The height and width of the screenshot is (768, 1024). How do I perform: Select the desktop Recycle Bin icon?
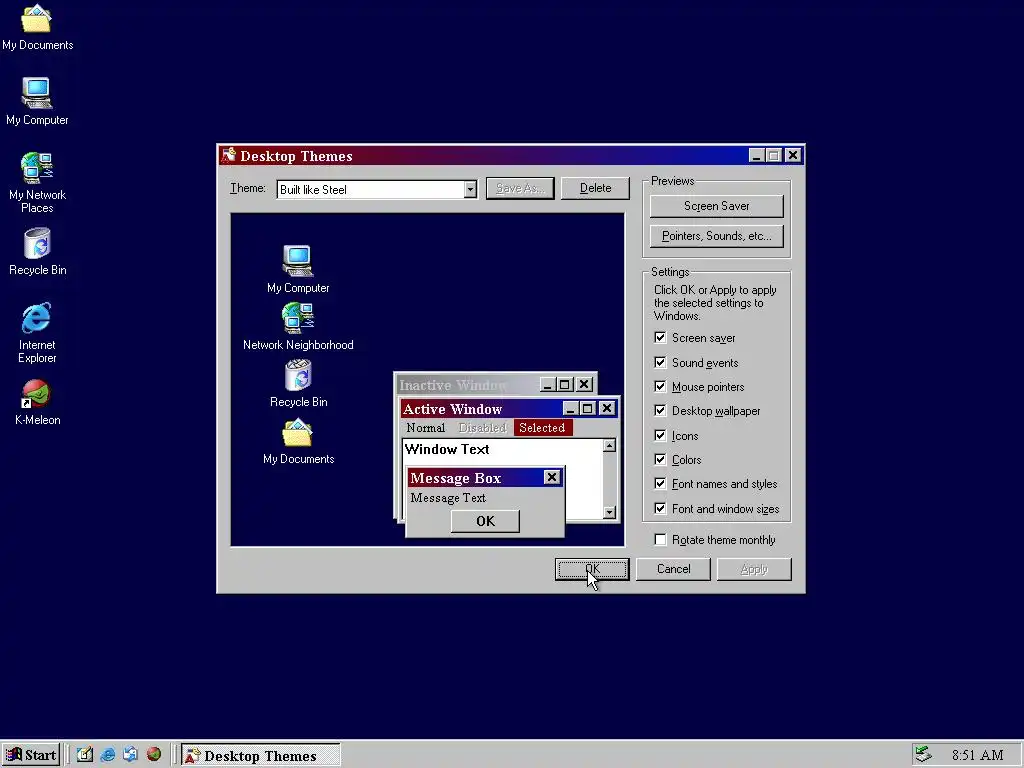coord(37,251)
